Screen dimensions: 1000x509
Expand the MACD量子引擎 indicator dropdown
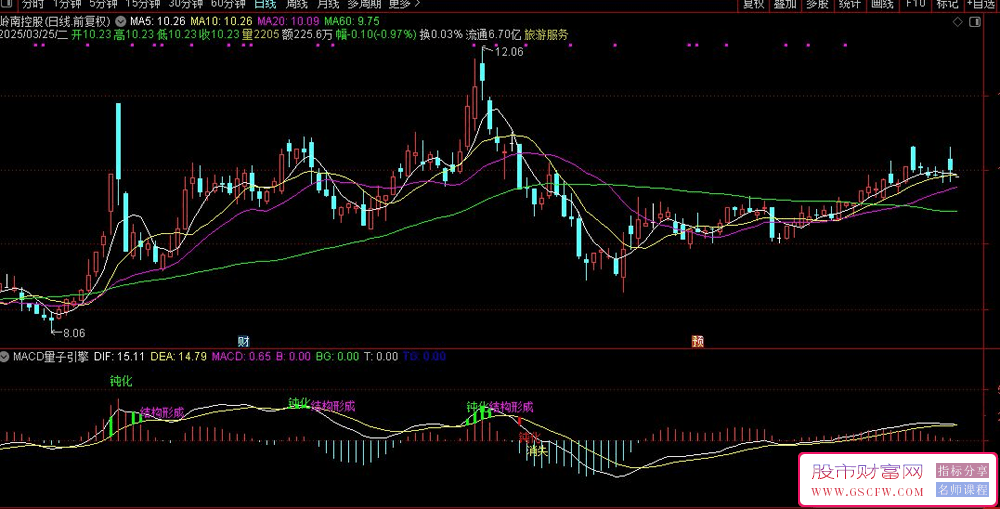click(6, 356)
